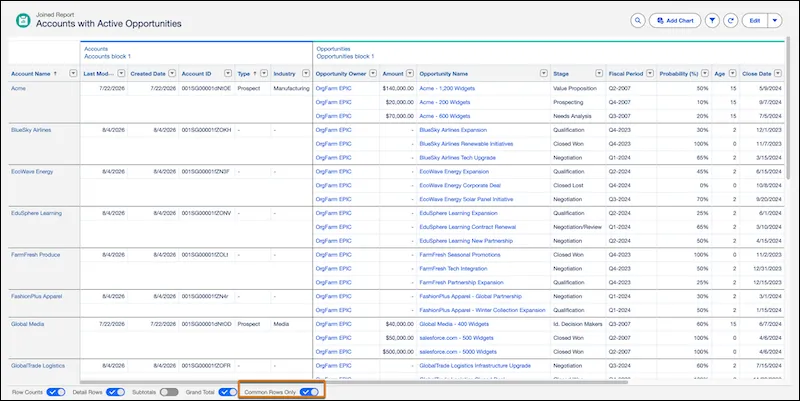Click the Add Chart button
The image size is (800, 401).
pos(675,20)
